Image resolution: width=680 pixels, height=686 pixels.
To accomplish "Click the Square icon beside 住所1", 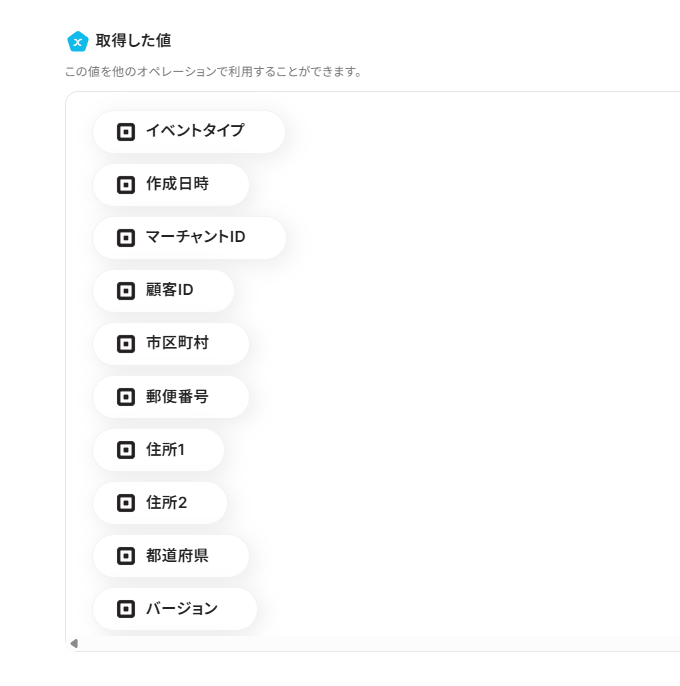I will pos(126,450).
